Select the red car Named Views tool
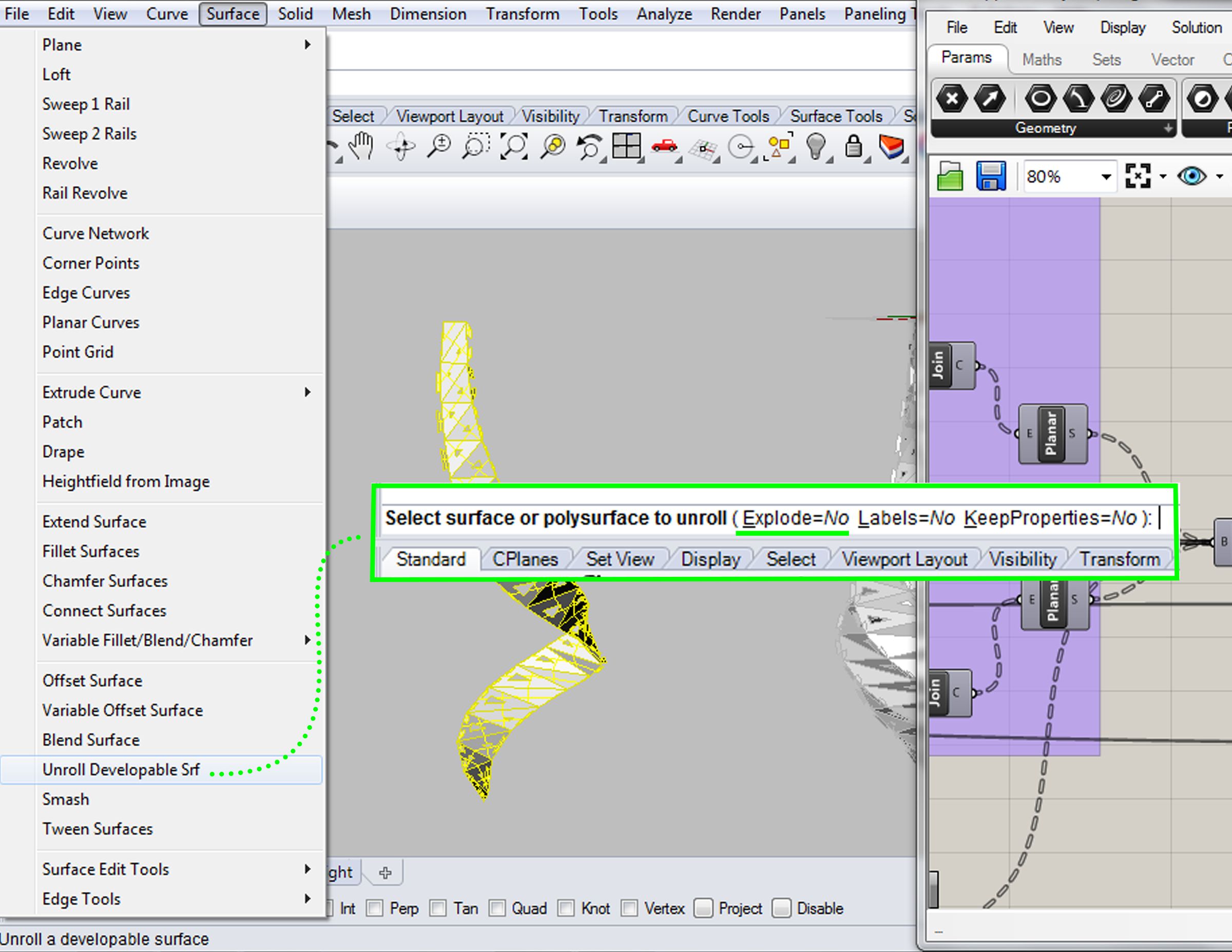This screenshot has width=1232, height=952. (663, 146)
